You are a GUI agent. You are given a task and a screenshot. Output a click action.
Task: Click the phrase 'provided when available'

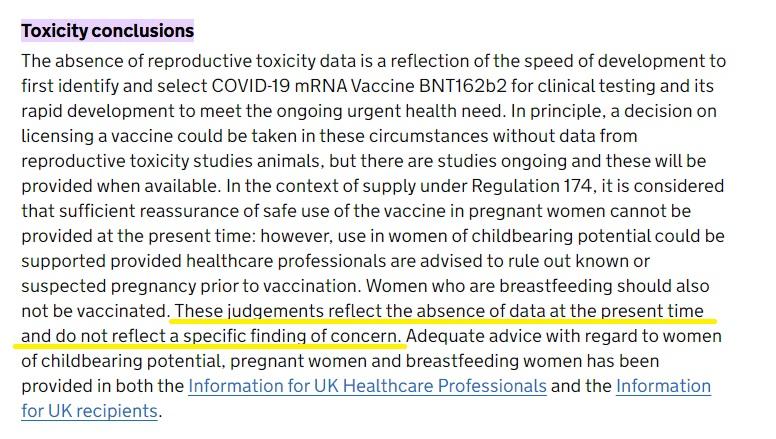(x=119, y=186)
